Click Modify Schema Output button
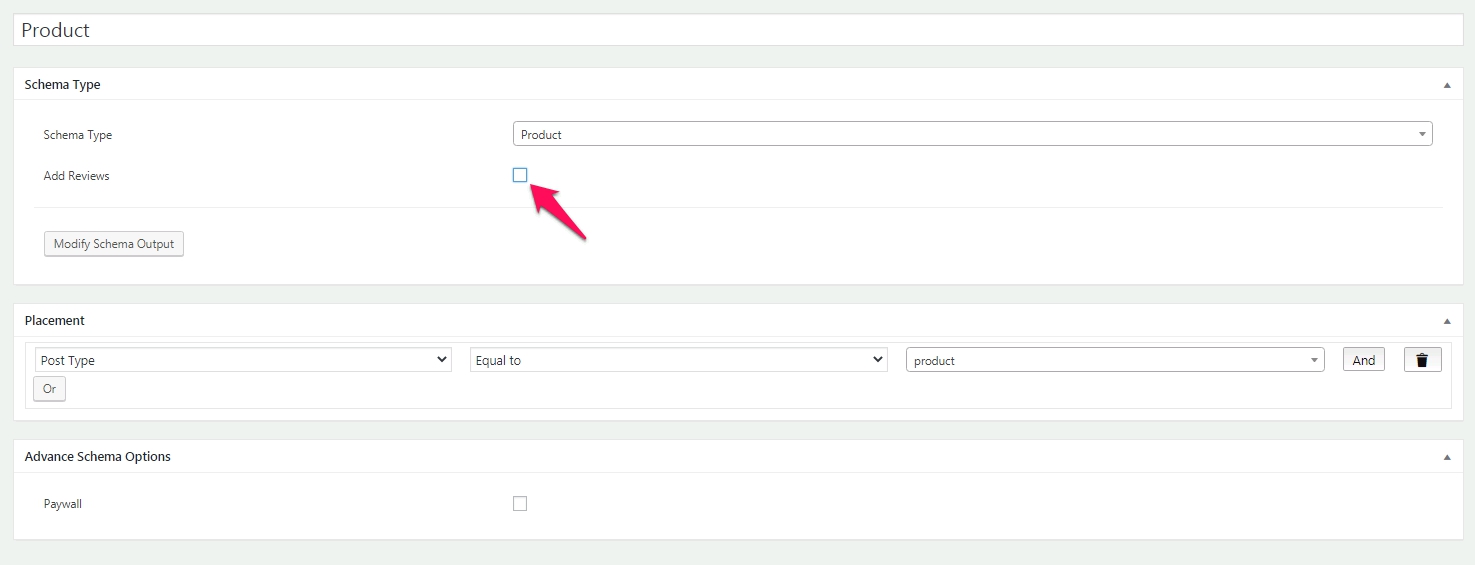This screenshot has height=565, width=1475. point(114,244)
